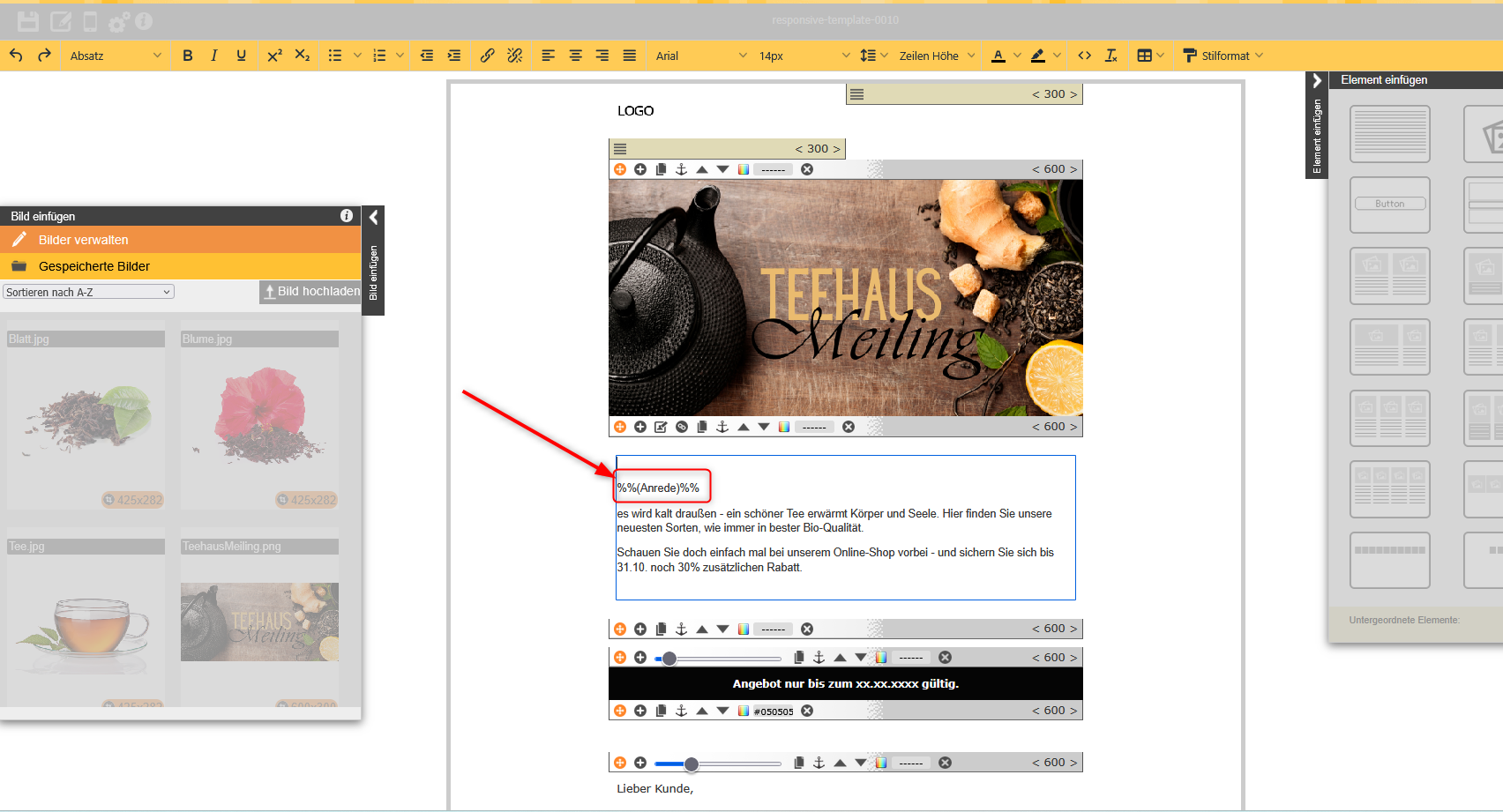Open Gespeicherte Bilder section

pos(94,266)
